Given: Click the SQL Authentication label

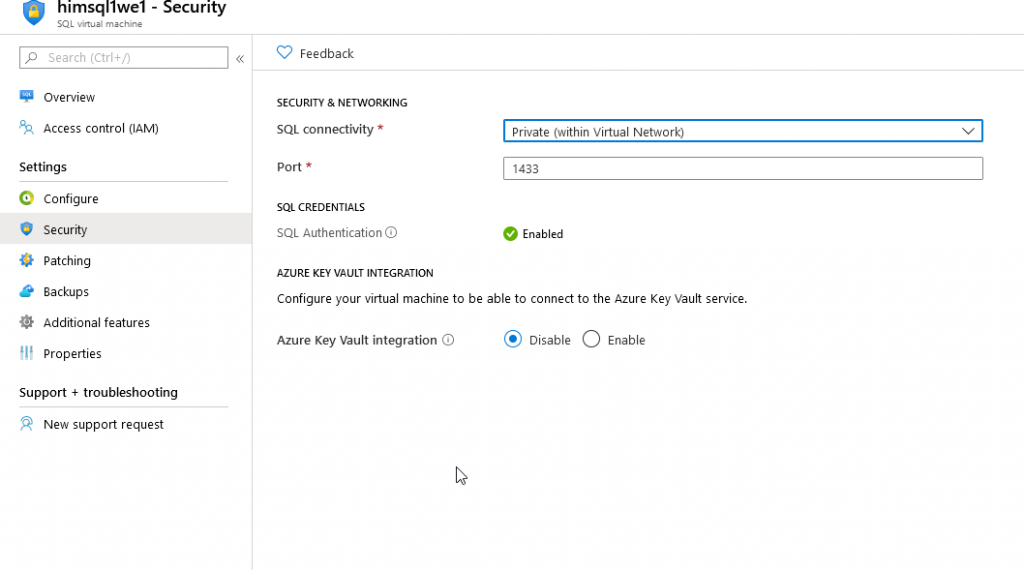Looking at the screenshot, I should [x=329, y=232].
